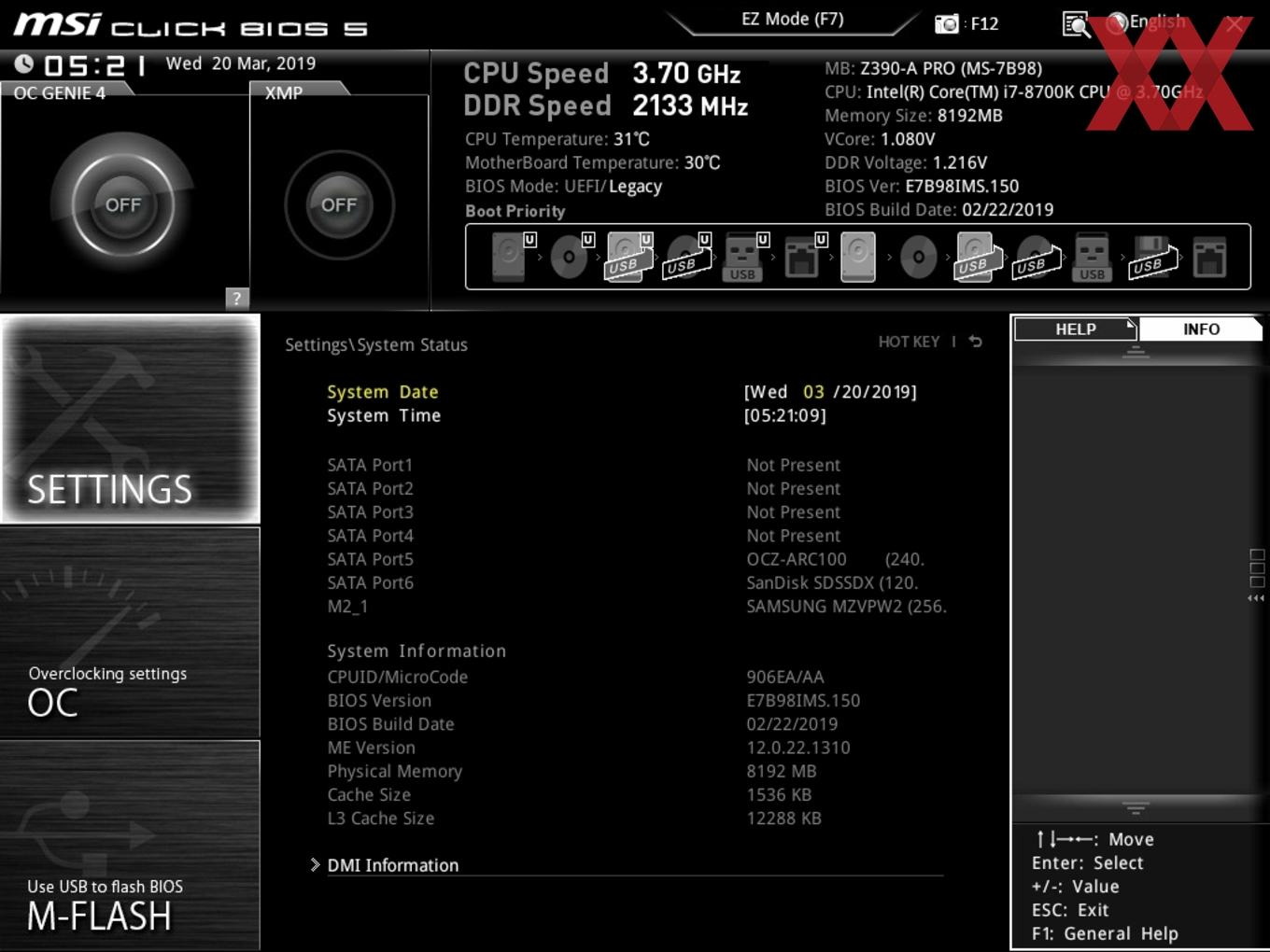Pick the UEFI USB hard disk boot icon
This screenshot has width=1270, height=952.
click(629, 256)
